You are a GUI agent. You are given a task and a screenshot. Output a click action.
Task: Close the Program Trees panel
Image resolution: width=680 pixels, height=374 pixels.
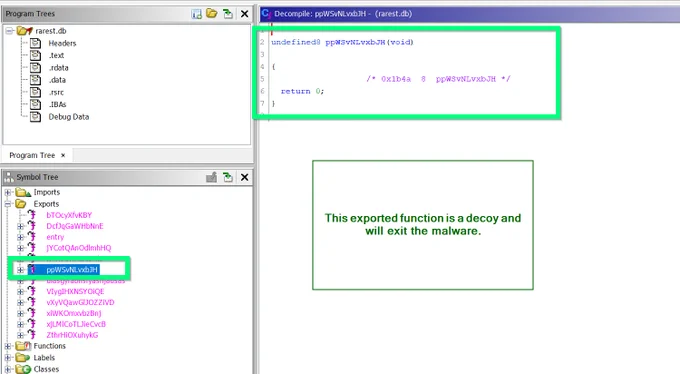(245, 14)
